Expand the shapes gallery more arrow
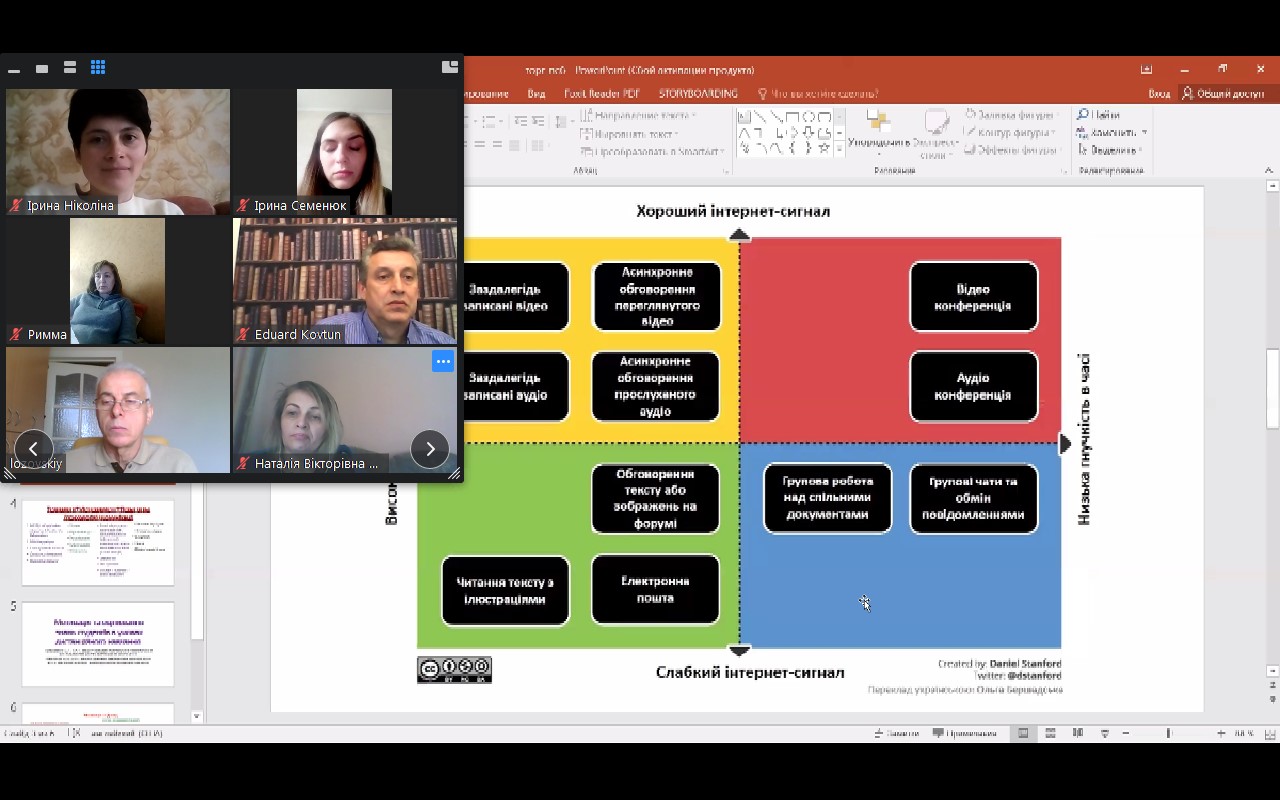This screenshot has width=1280, height=800. [839, 149]
